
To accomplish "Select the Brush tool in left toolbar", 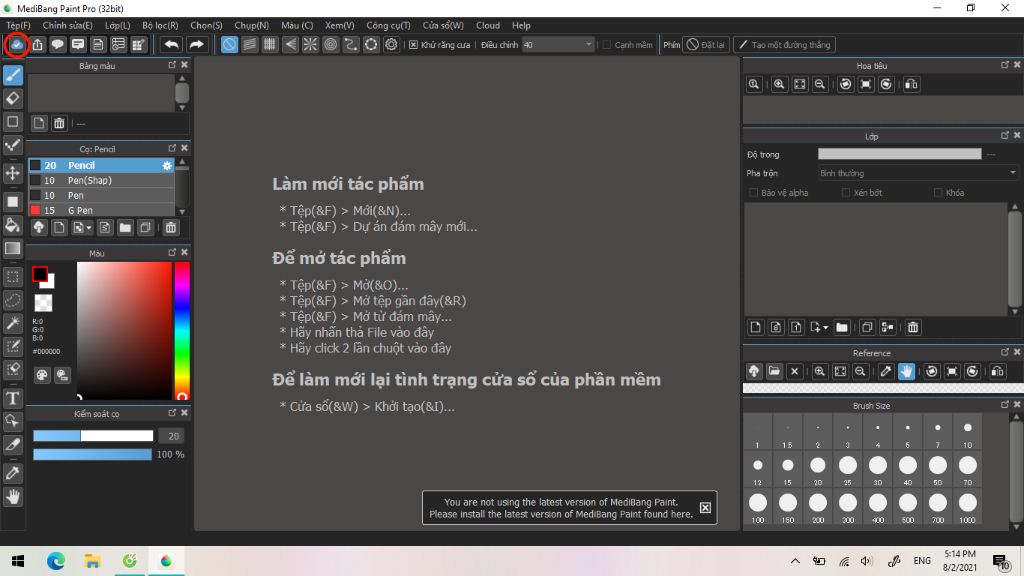I will point(12,75).
